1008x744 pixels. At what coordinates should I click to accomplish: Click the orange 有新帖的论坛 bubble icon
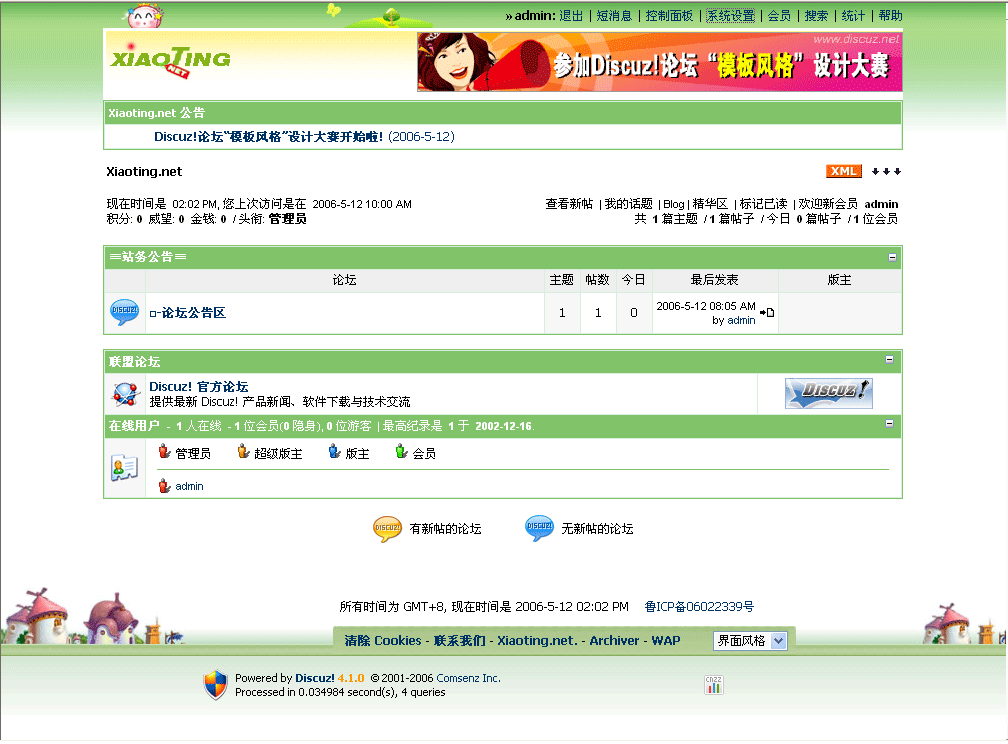[388, 529]
